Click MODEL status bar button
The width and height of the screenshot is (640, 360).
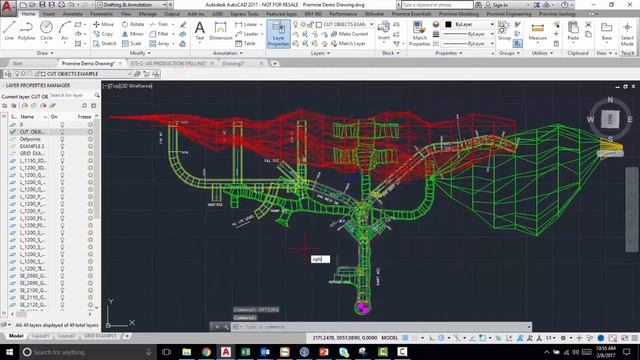[389, 338]
